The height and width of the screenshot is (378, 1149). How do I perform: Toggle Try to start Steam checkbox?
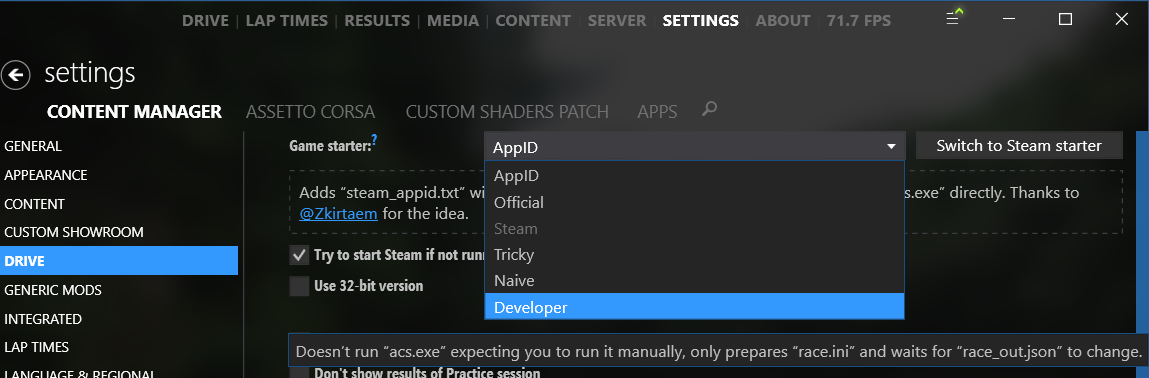pos(299,256)
